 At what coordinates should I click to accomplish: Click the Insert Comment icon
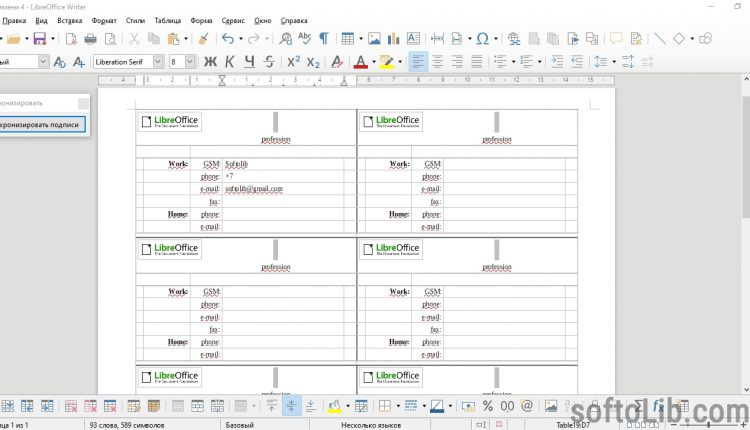pos(616,39)
